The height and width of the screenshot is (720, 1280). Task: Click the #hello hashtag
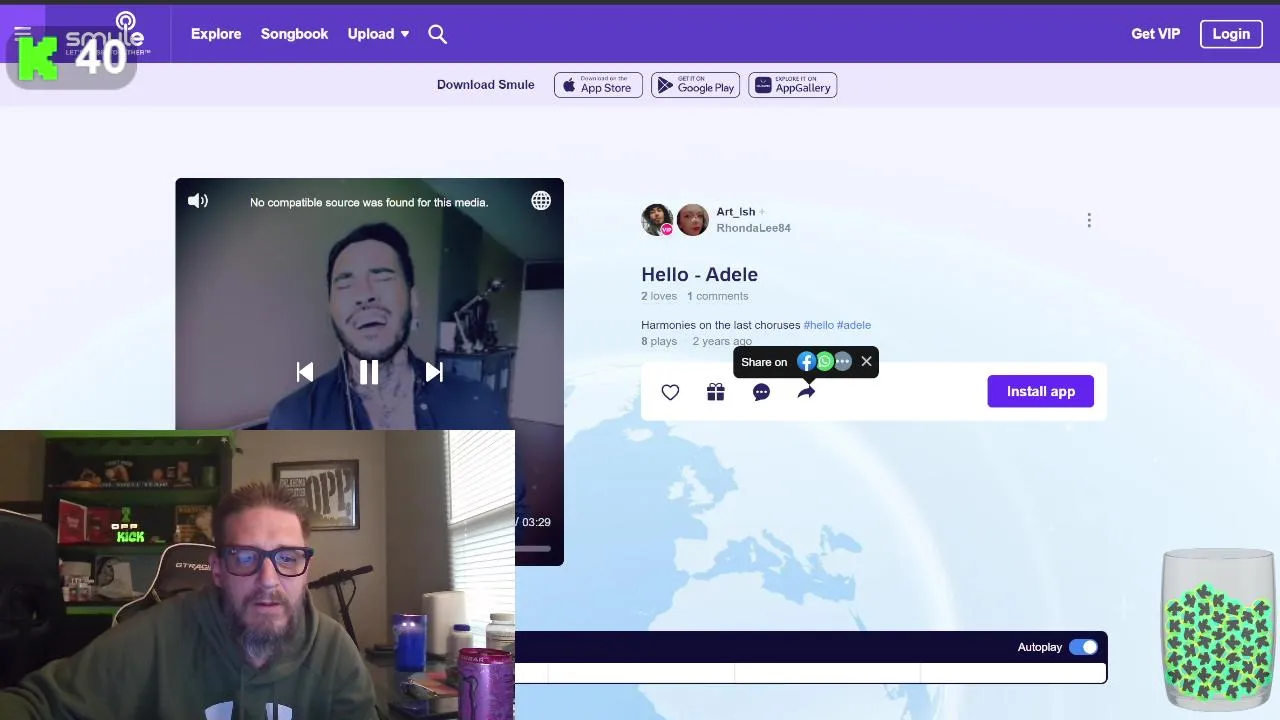(818, 325)
